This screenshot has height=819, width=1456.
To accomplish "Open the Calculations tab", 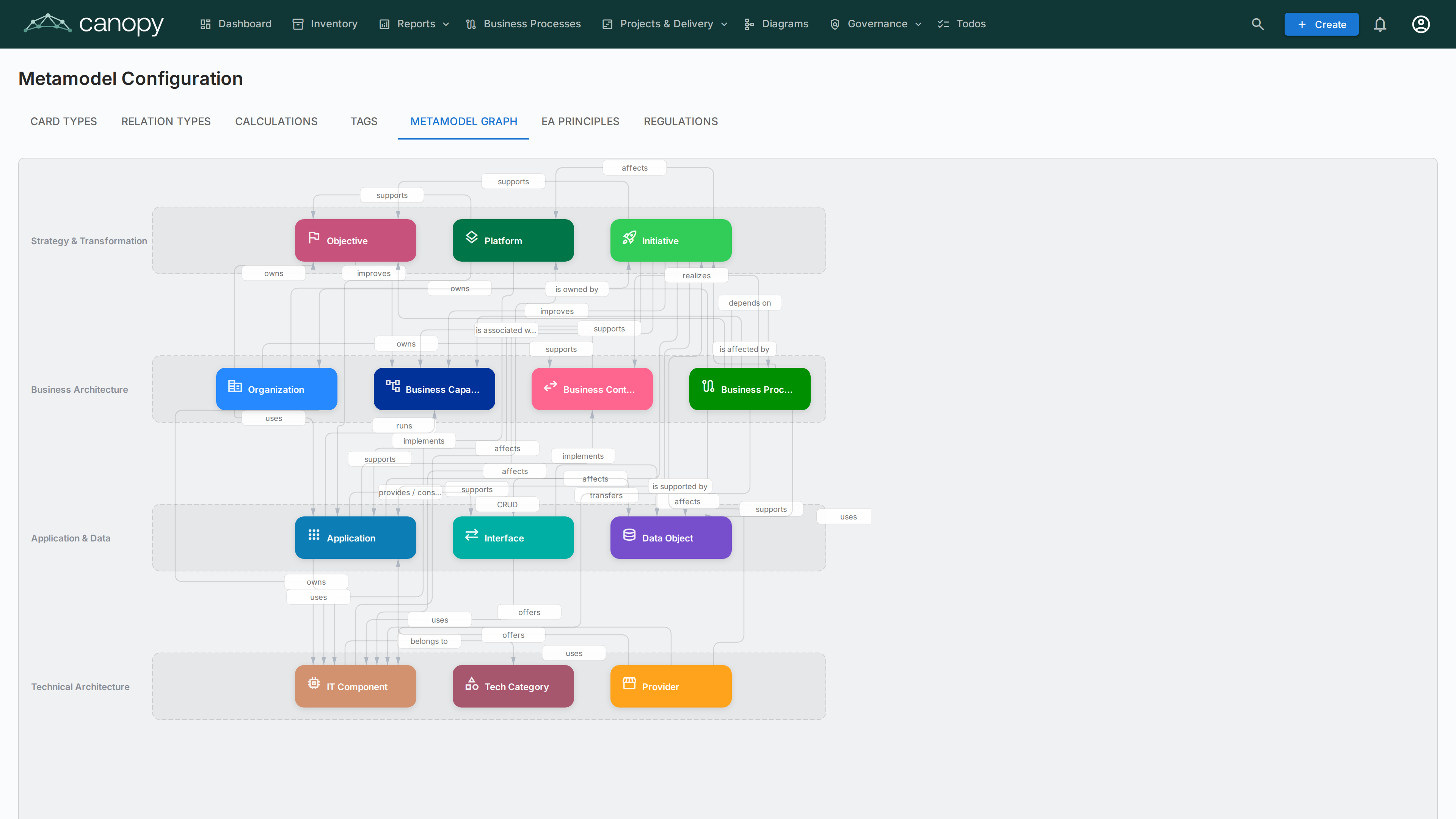I will 276,121.
